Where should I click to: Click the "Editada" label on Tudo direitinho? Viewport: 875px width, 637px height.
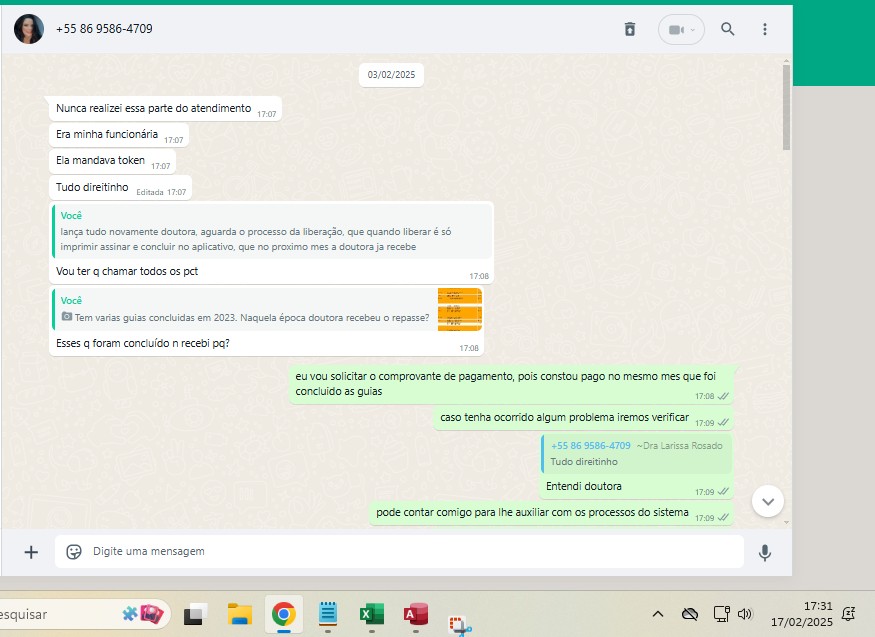150,192
